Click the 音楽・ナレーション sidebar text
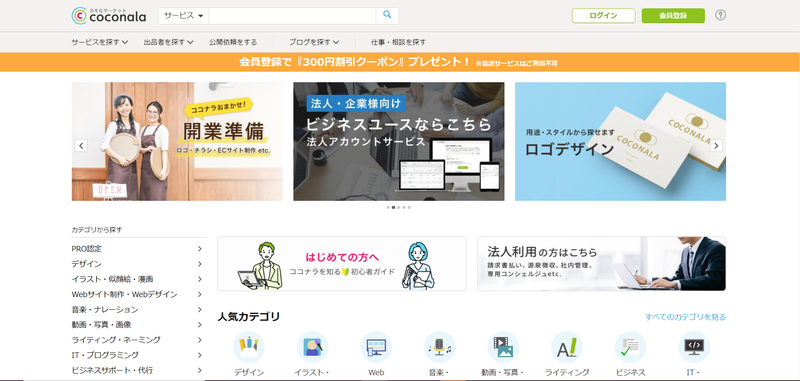This screenshot has width=800, height=381. click(105, 310)
